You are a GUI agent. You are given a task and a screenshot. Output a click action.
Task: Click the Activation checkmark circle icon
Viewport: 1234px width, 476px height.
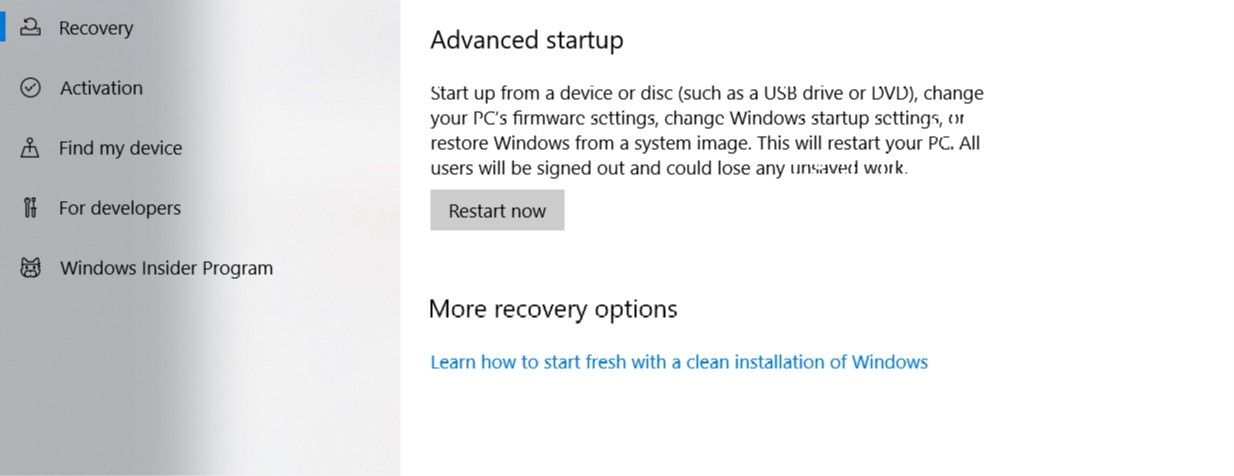(31, 88)
